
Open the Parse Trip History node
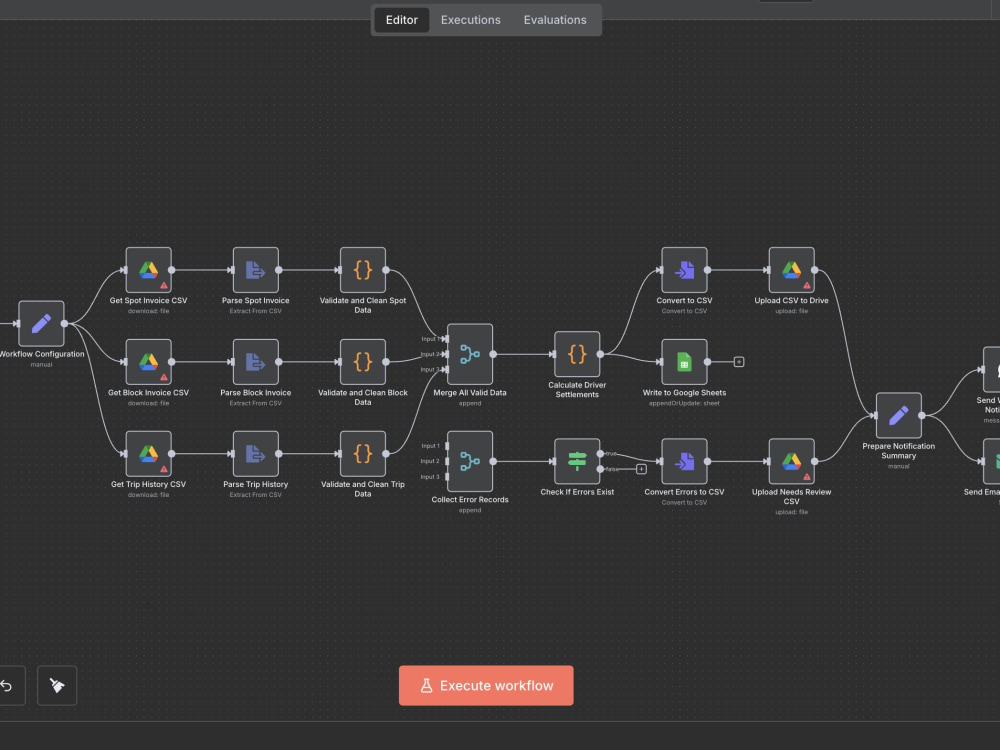click(256, 453)
